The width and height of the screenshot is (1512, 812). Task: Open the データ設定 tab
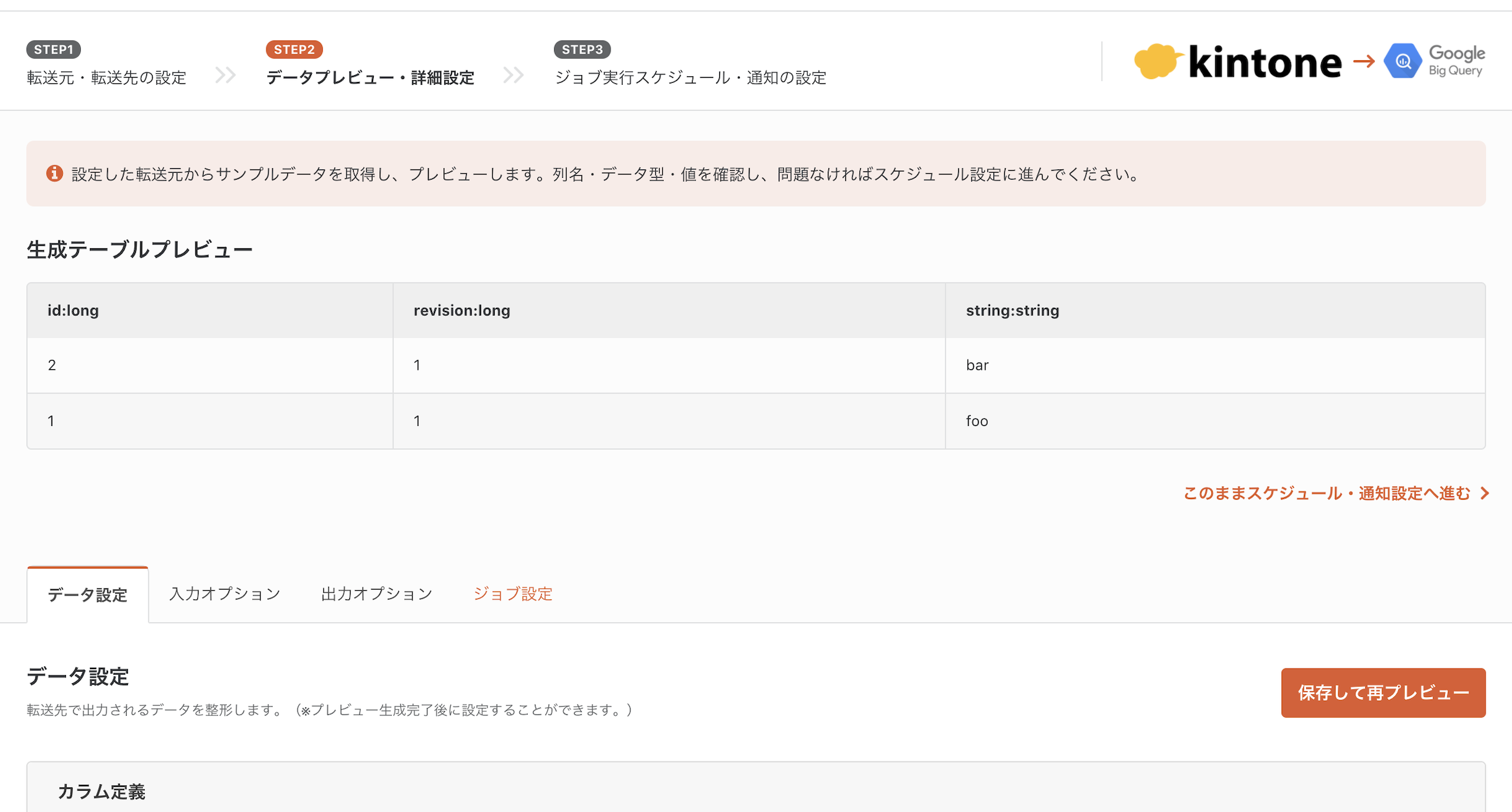coord(87,595)
